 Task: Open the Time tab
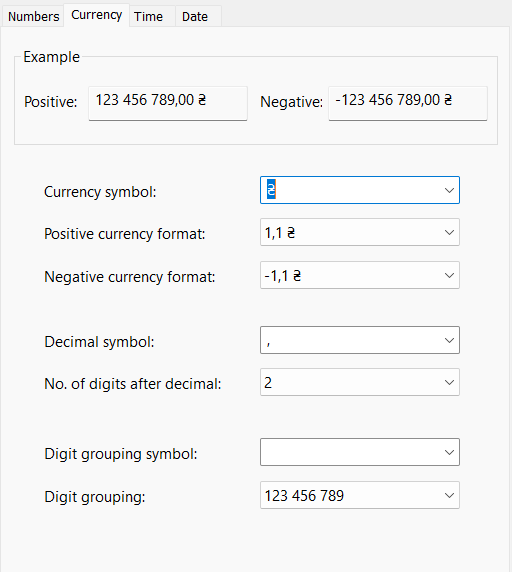click(x=148, y=16)
